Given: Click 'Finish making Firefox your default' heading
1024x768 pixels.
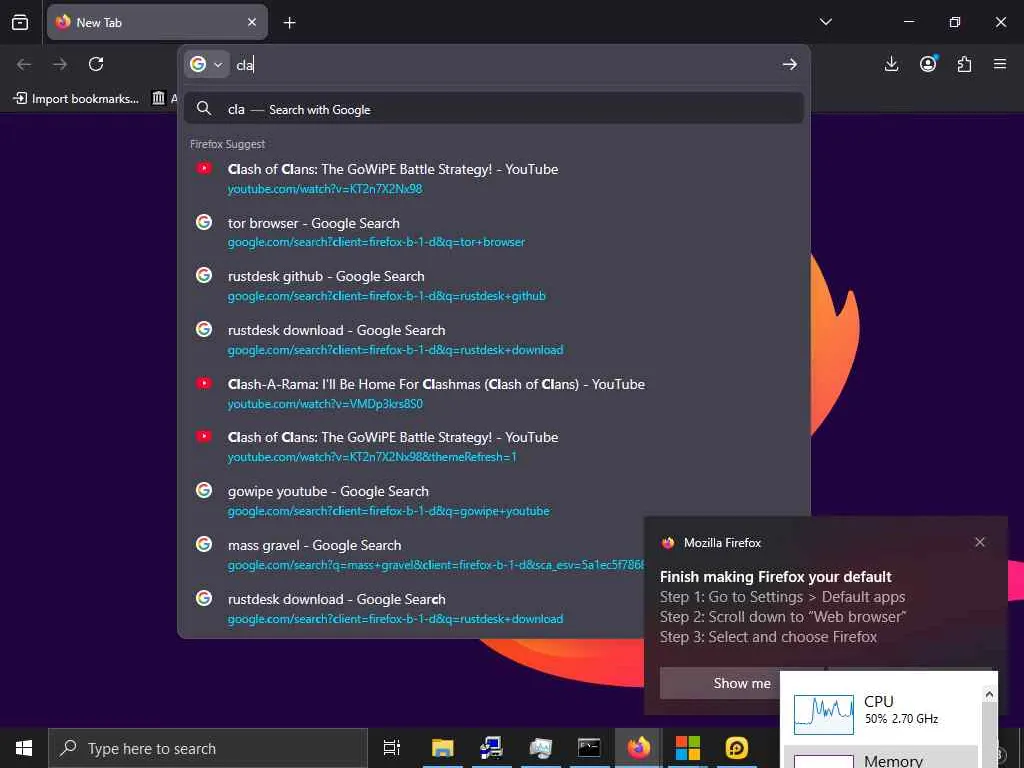Looking at the screenshot, I should tap(775, 577).
